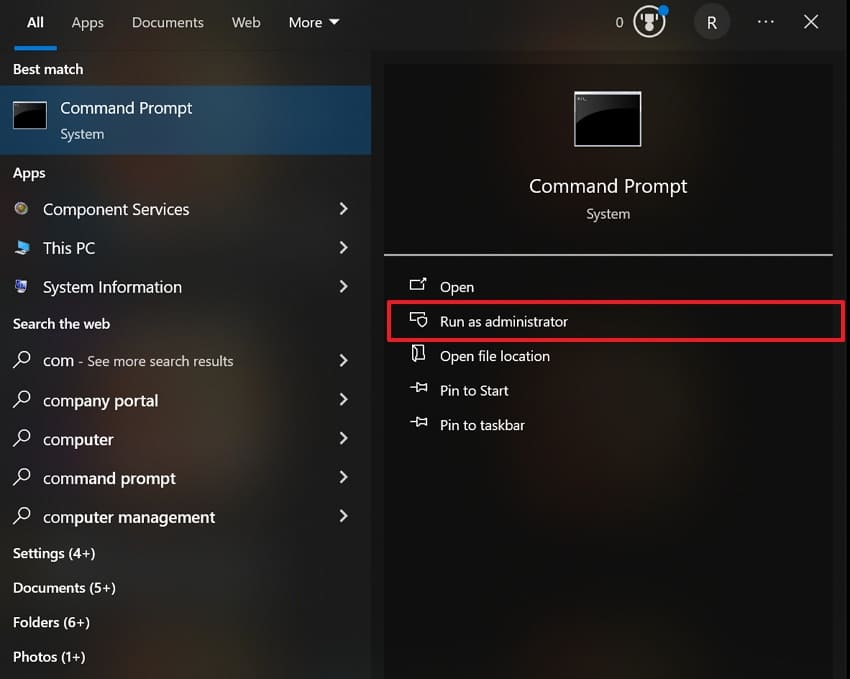Screen dimensions: 850x679
Task: Expand the computer management suggestion chevron
Action: (345, 517)
